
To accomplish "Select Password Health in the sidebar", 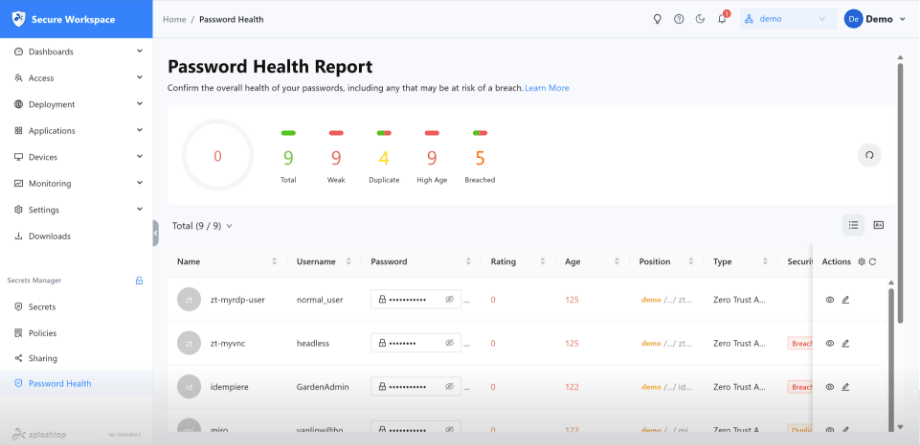I will click(x=76, y=383).
